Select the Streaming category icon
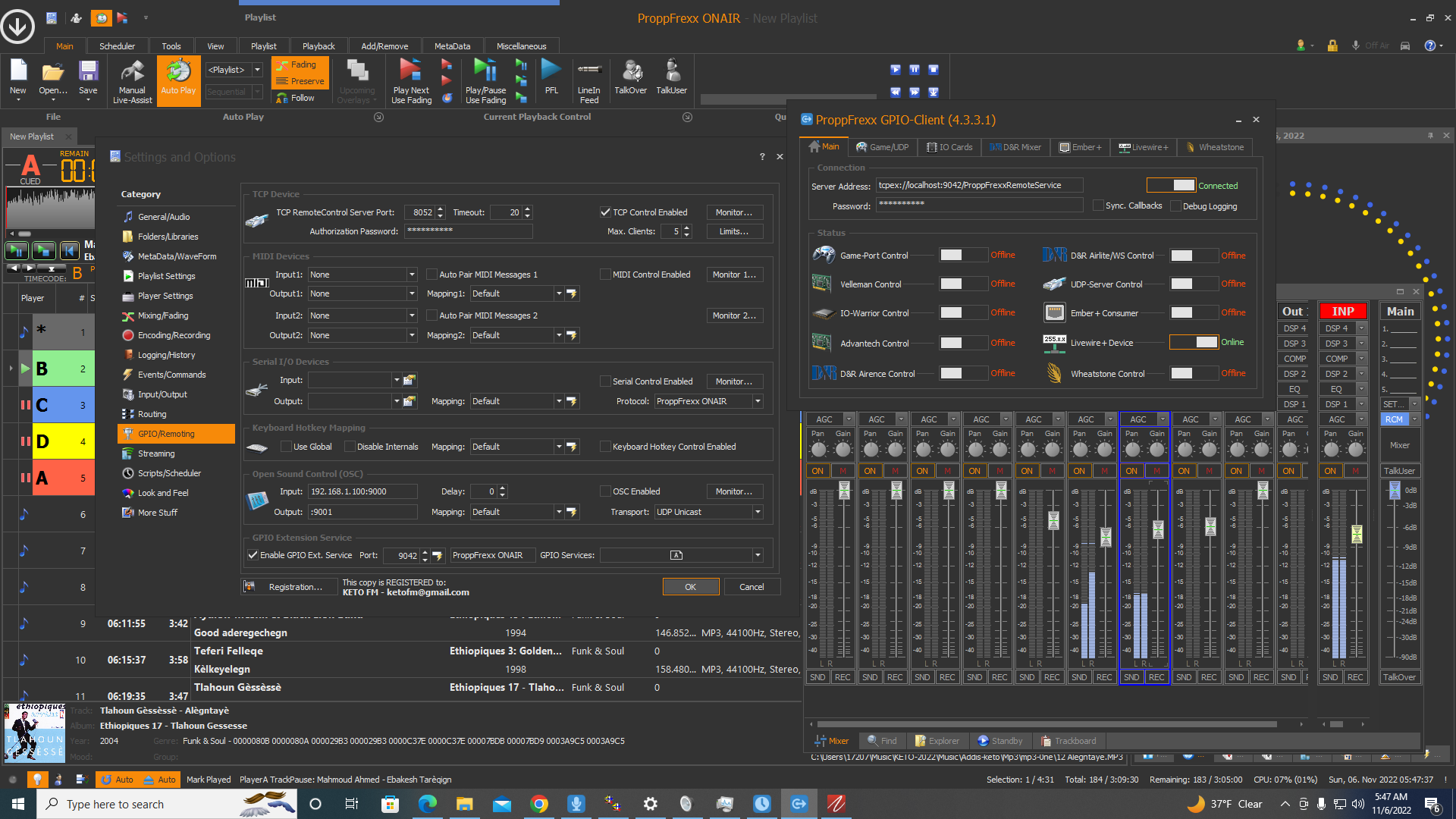1456x819 pixels. tap(128, 453)
